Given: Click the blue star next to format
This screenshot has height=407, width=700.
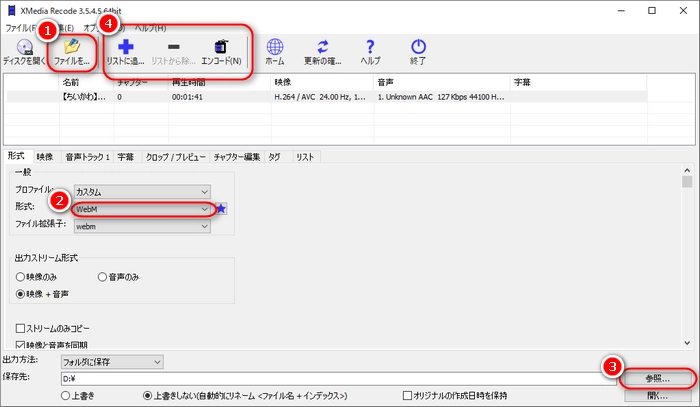Looking at the screenshot, I should pos(222,208).
